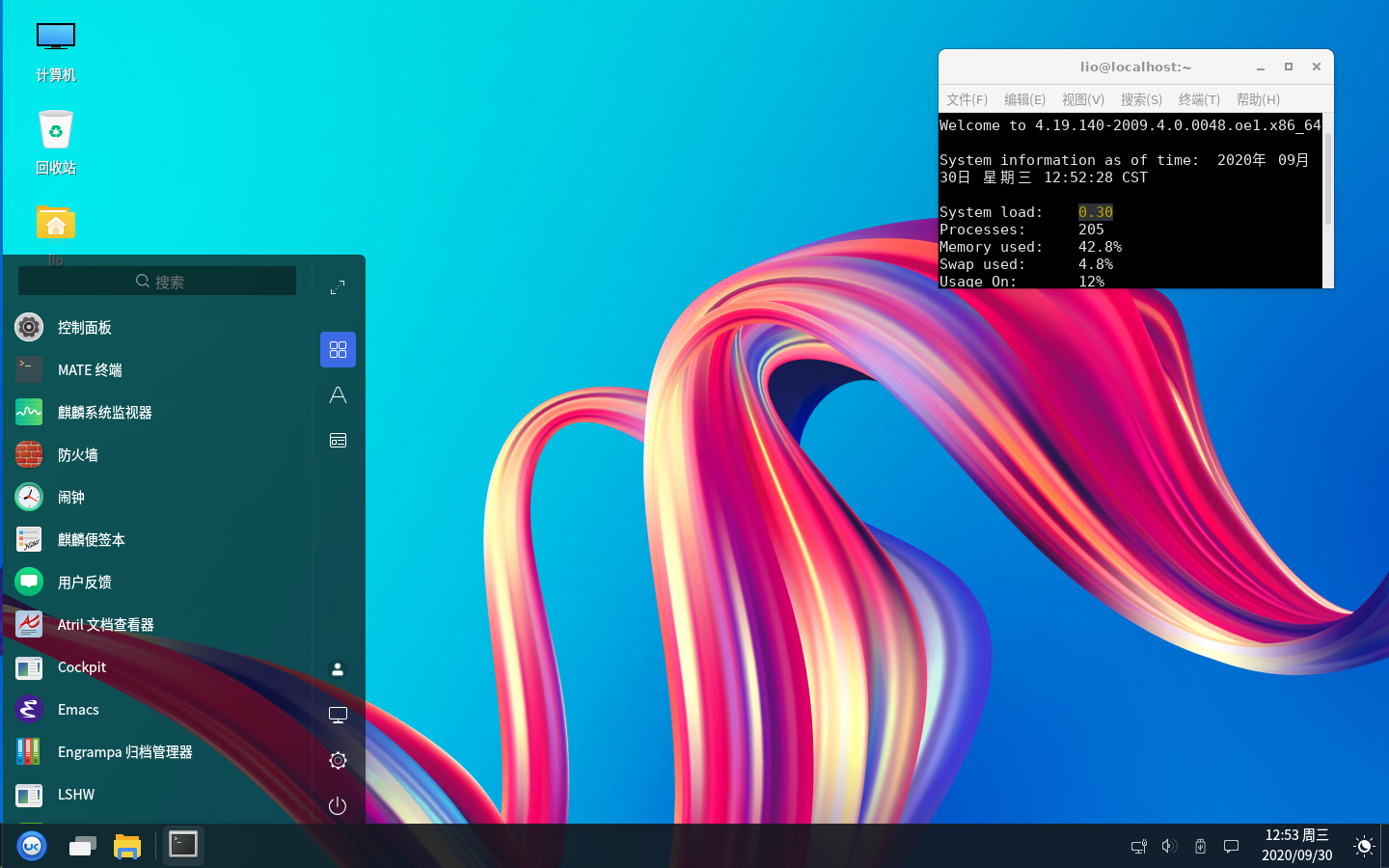
Task: Open user account icon in start menu
Action: [338, 669]
